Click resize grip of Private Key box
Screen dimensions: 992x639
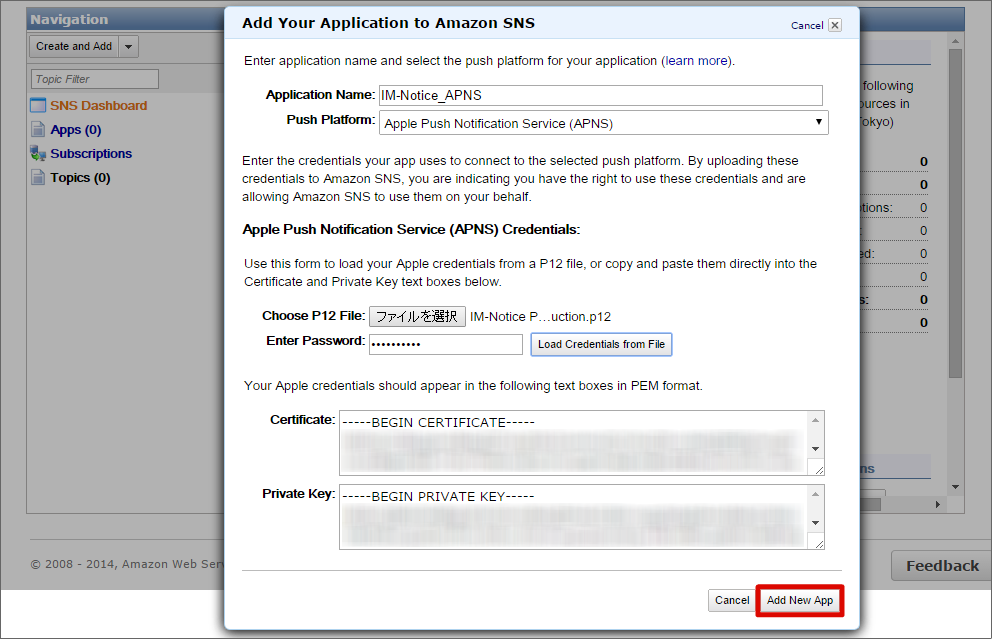(819, 543)
